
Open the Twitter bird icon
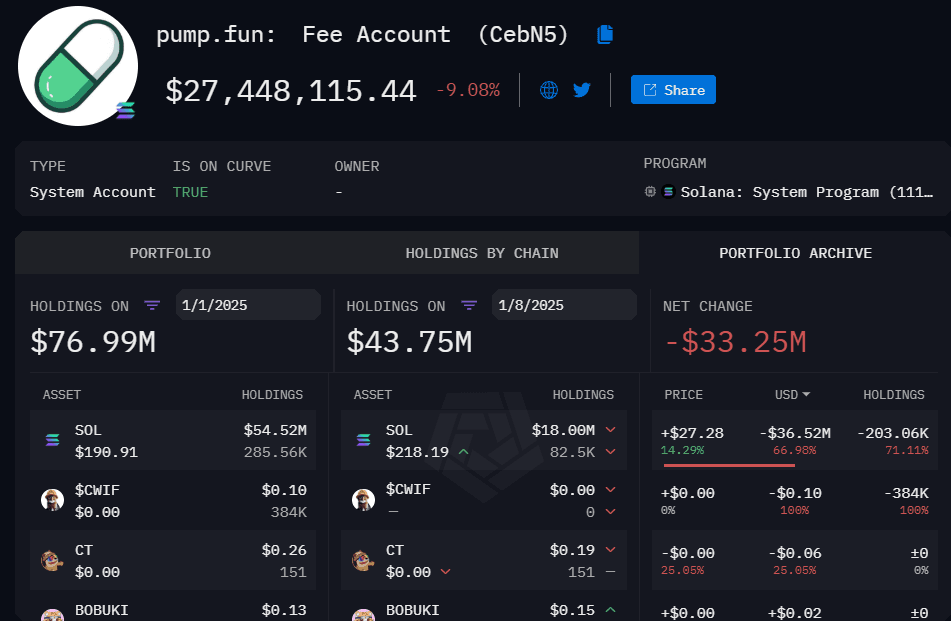point(582,90)
